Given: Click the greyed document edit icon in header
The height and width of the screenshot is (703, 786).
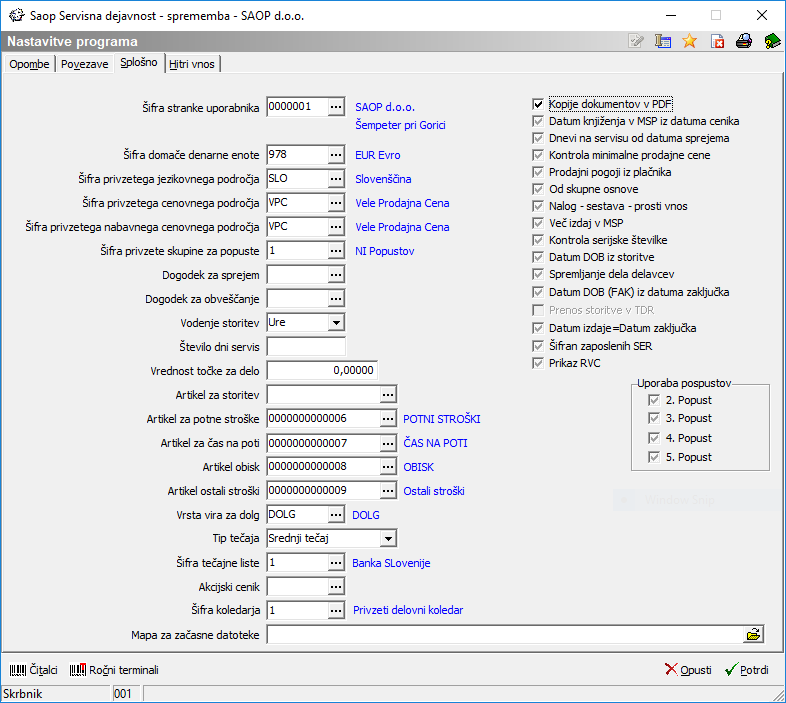Looking at the screenshot, I should [636, 41].
